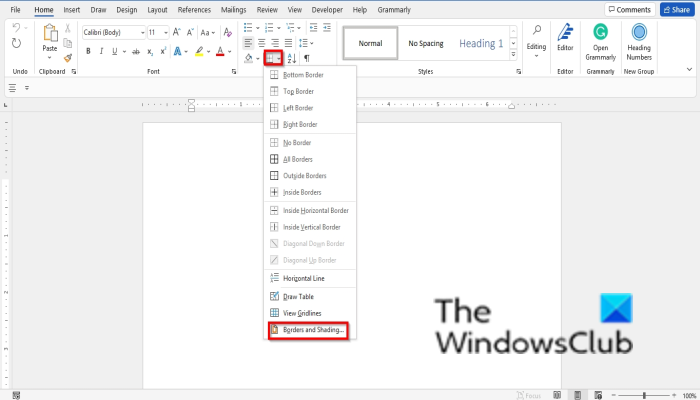Screen dimensions: 700x400
Task: Apply text highlight color marker
Action: (x=199, y=52)
